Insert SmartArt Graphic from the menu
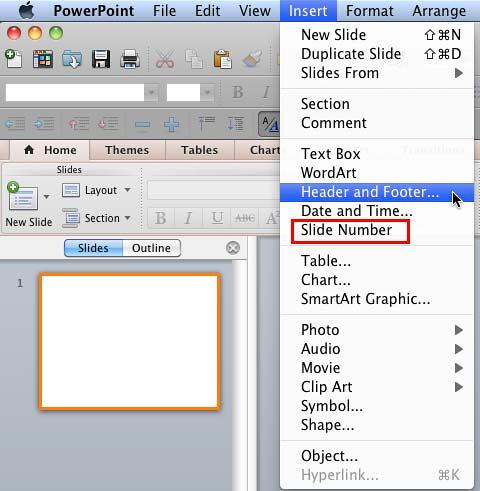Viewport: 480px width, 491px height. click(377, 299)
